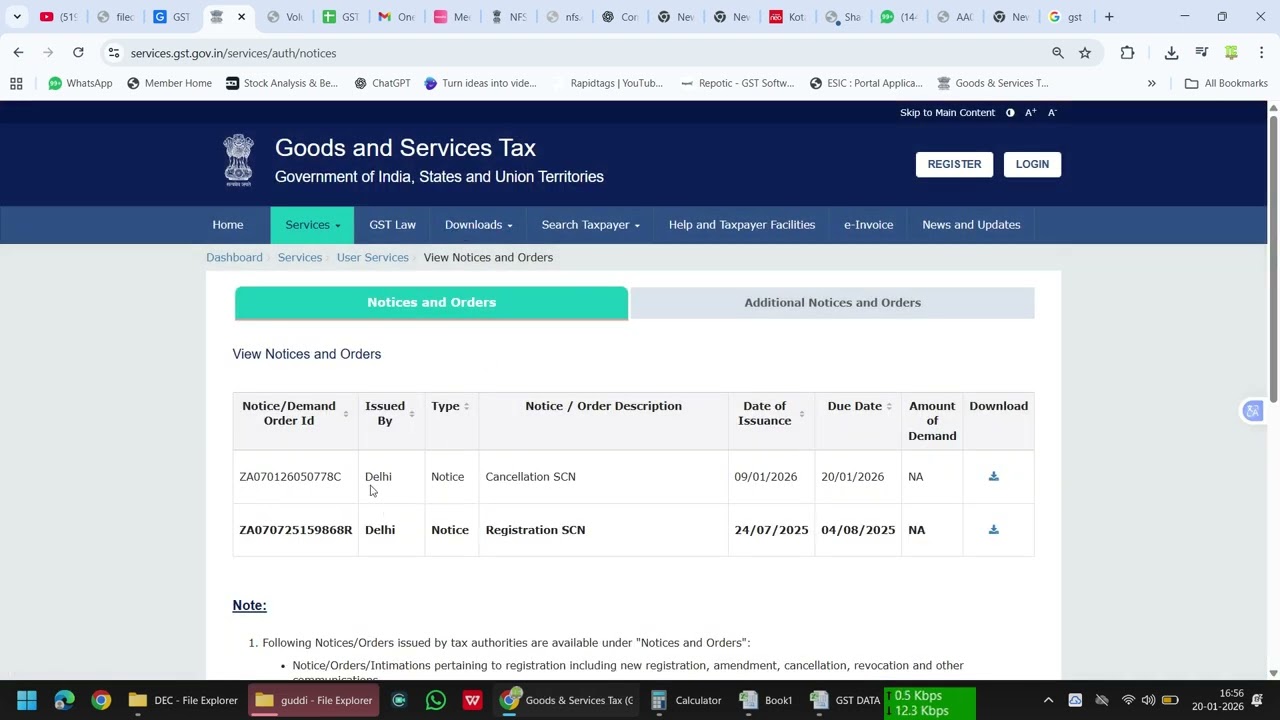Open the Home menu item
The image size is (1280, 720).
pos(228,225)
